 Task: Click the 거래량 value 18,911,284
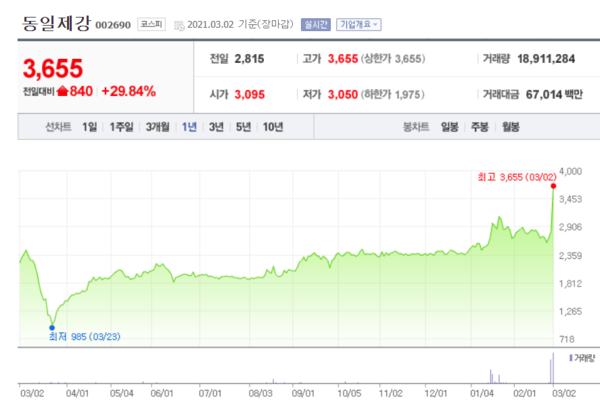pyautogui.click(x=546, y=59)
